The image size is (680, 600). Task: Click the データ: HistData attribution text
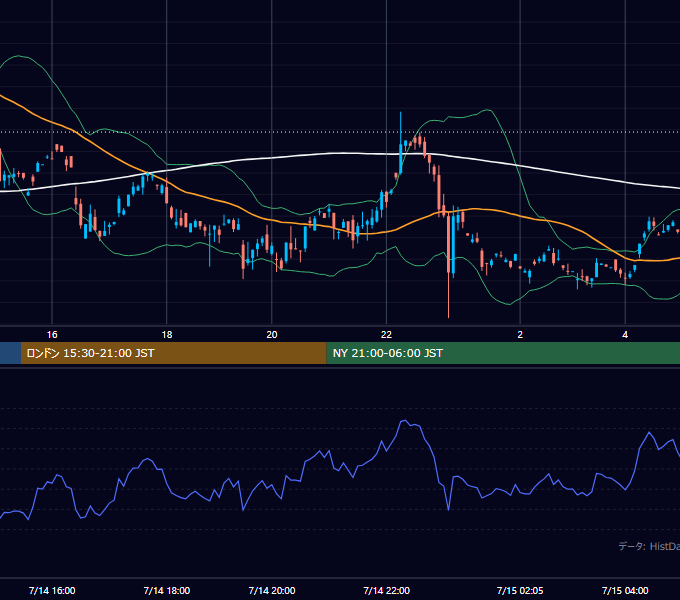click(x=649, y=546)
